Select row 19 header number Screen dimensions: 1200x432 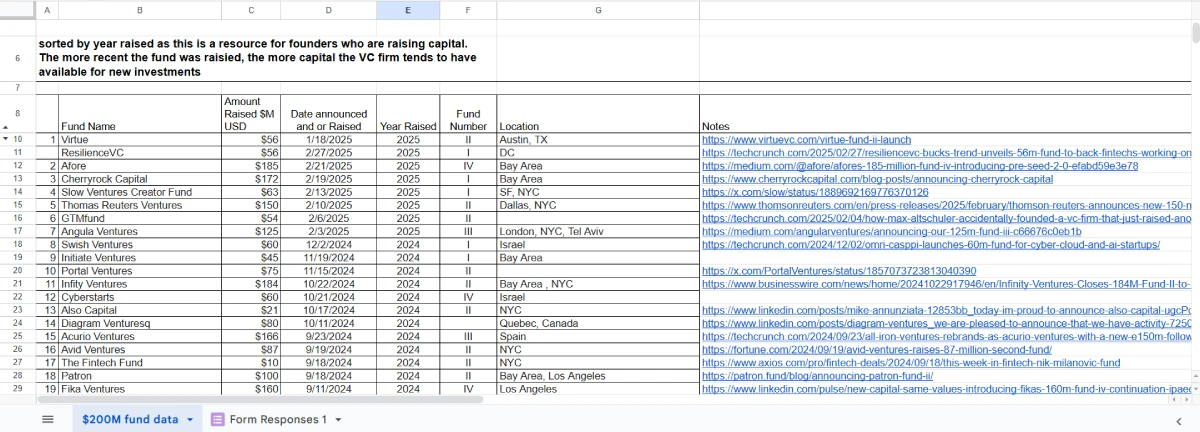click(x=18, y=257)
